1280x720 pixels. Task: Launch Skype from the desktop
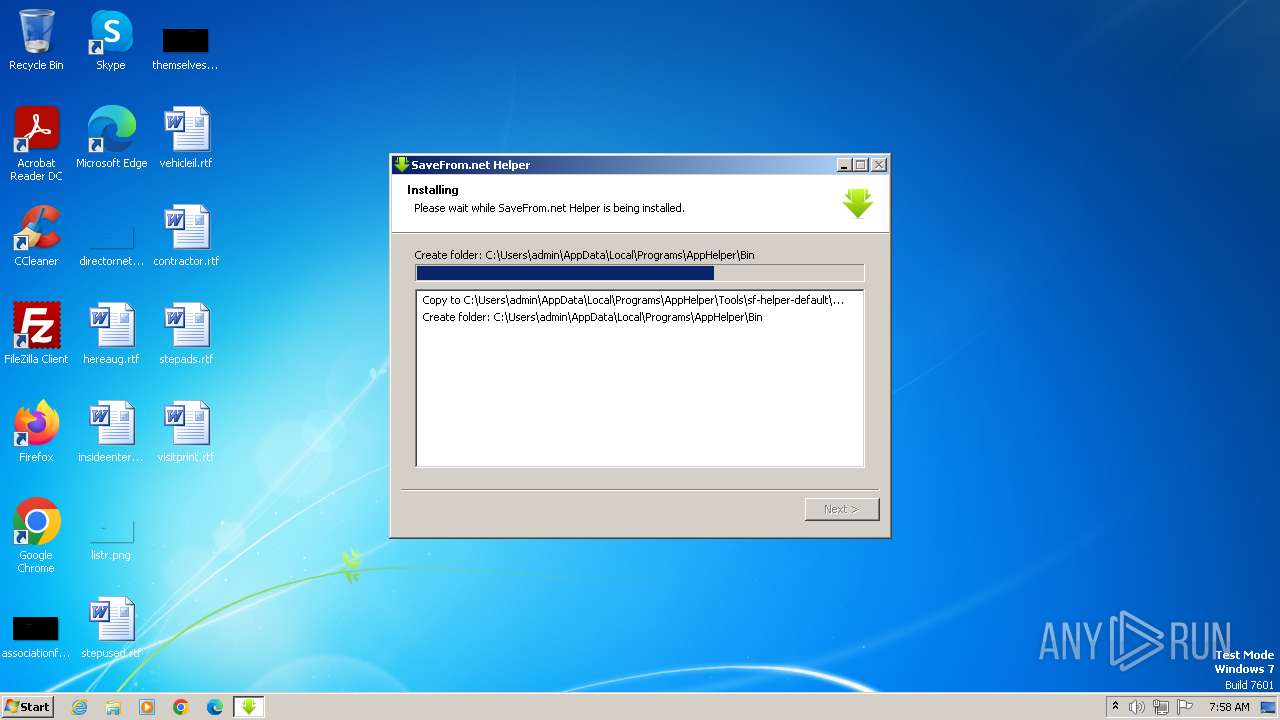click(x=111, y=40)
